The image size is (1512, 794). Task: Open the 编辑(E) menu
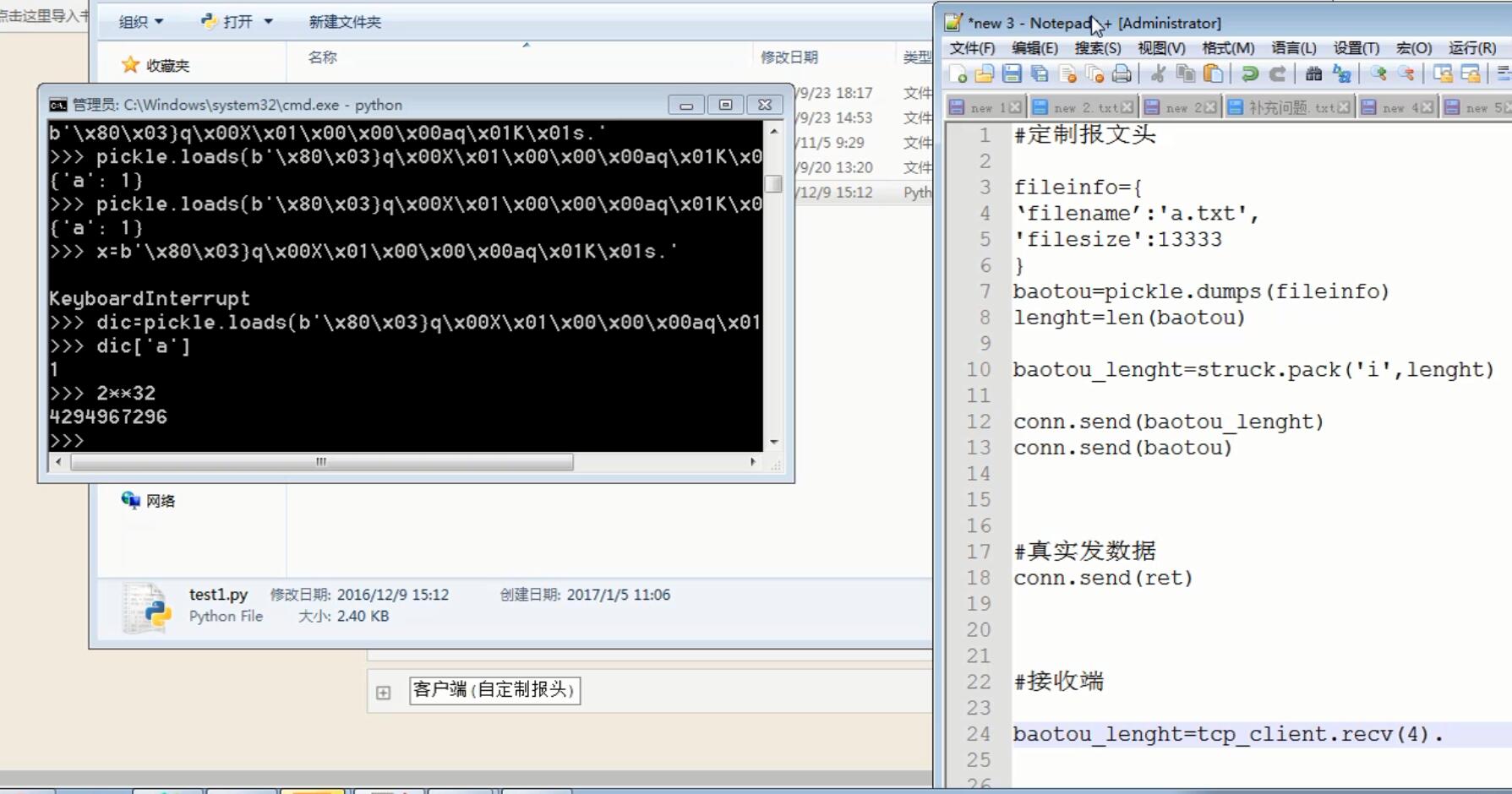[1034, 48]
